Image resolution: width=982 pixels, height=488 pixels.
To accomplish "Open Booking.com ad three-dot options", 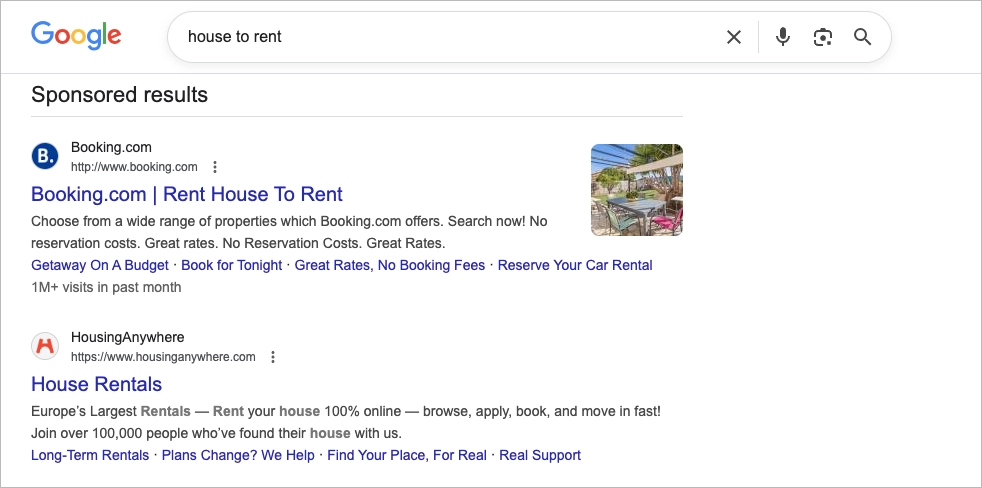I will pos(215,167).
